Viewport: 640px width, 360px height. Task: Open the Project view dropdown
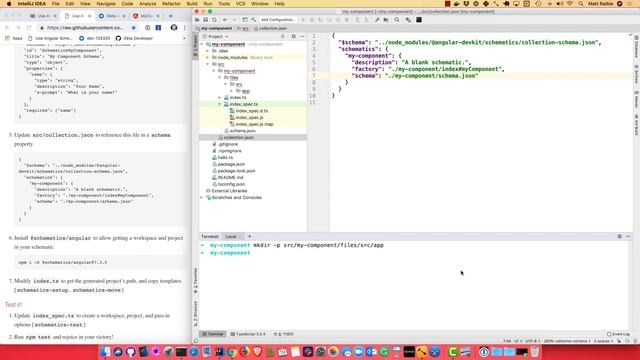pyautogui.click(x=218, y=36)
